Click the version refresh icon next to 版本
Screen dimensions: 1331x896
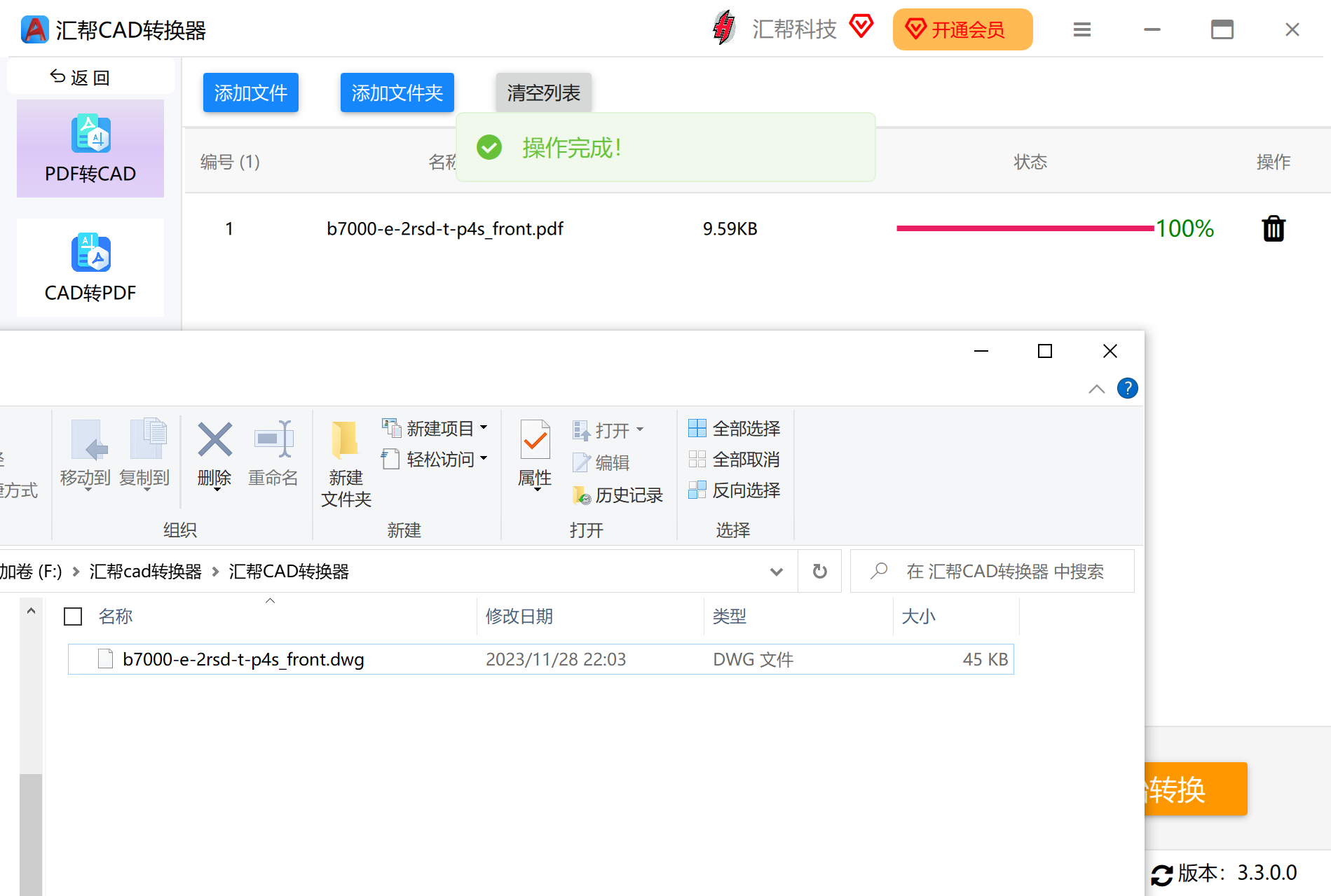pyautogui.click(x=1162, y=874)
